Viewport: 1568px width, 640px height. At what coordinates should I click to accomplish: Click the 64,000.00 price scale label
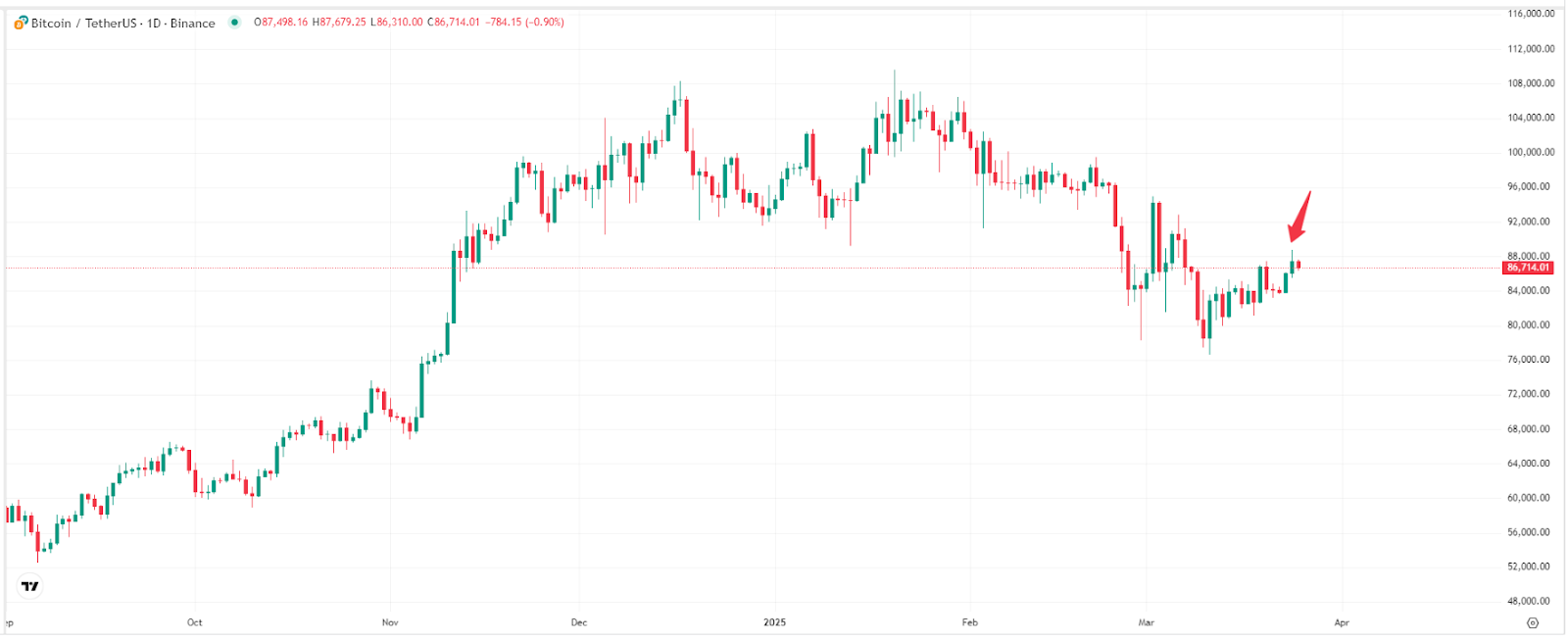pos(1530,463)
